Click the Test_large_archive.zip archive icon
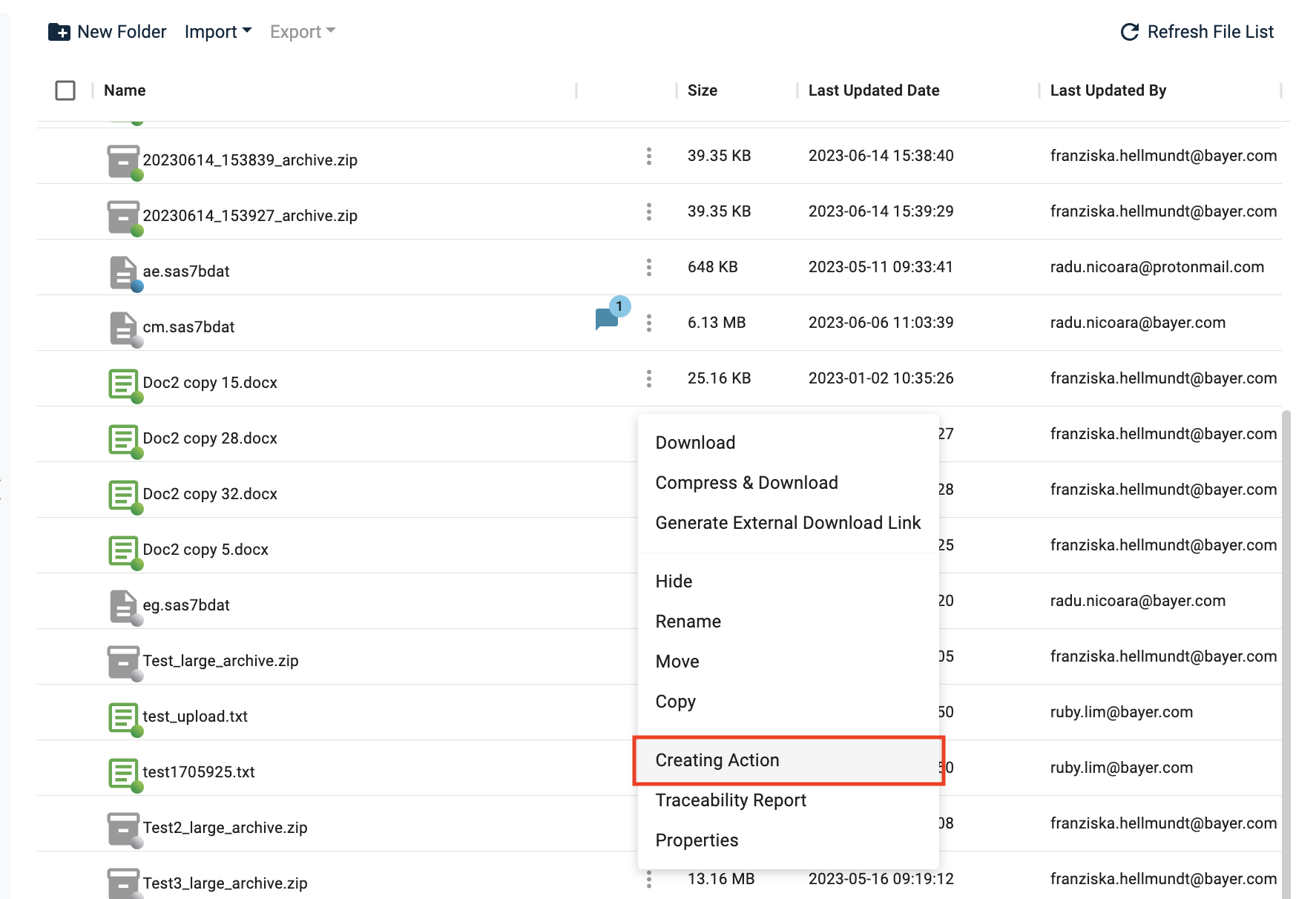This screenshot has height=899, width=1316. pyautogui.click(x=123, y=662)
